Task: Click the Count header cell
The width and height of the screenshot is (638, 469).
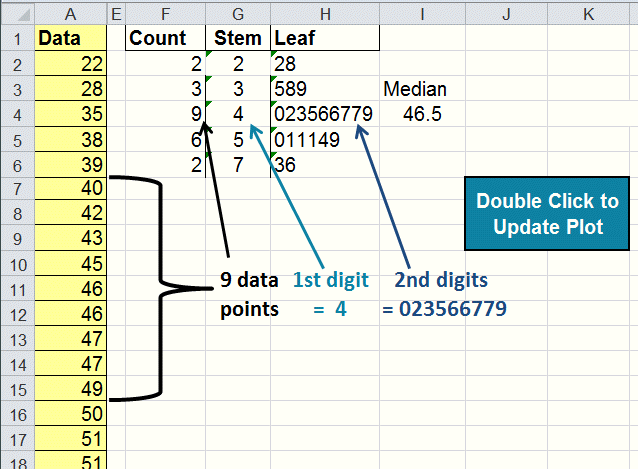Action: point(165,38)
